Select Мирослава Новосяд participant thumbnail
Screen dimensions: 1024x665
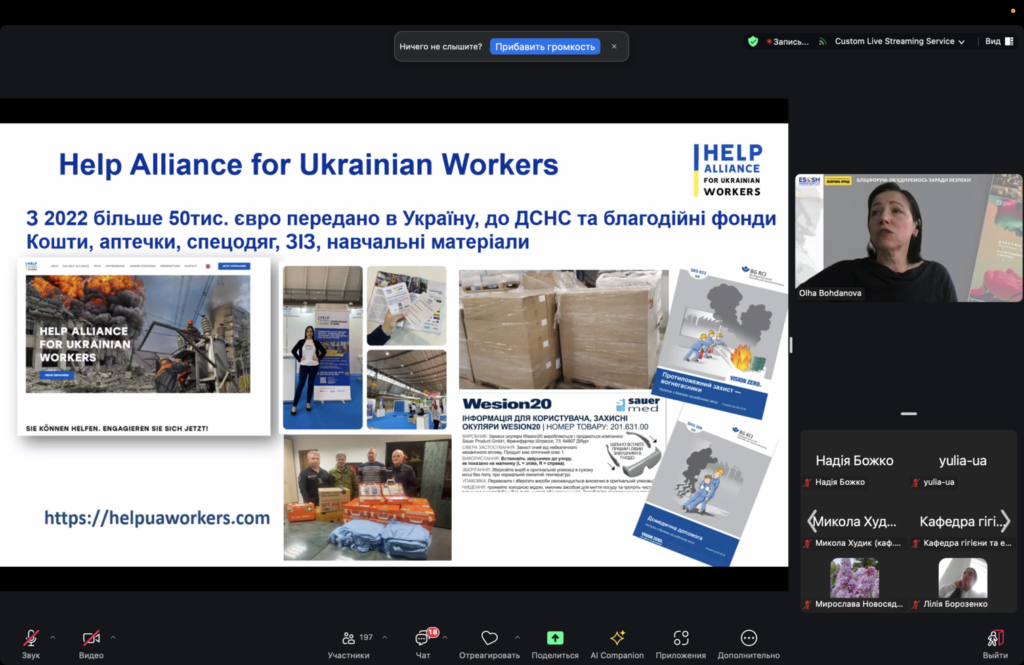click(x=854, y=578)
